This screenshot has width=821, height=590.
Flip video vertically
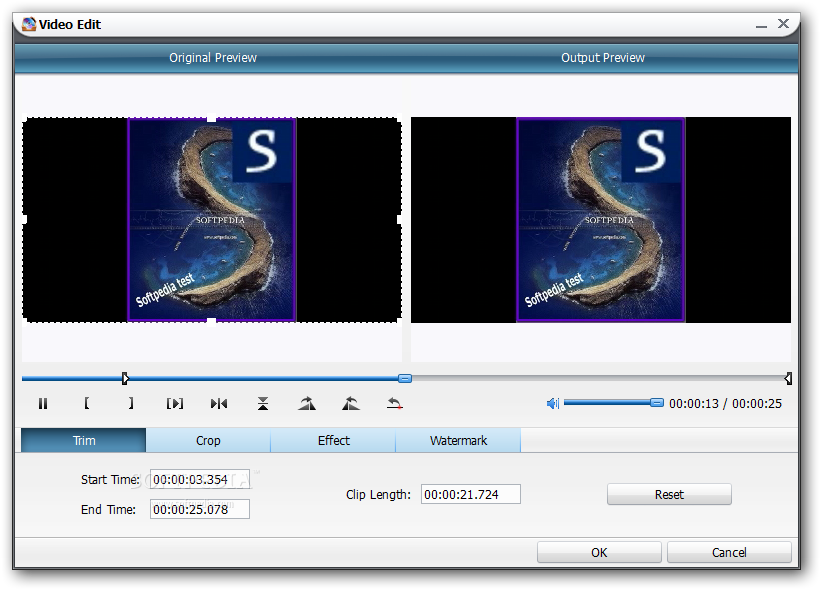263,404
